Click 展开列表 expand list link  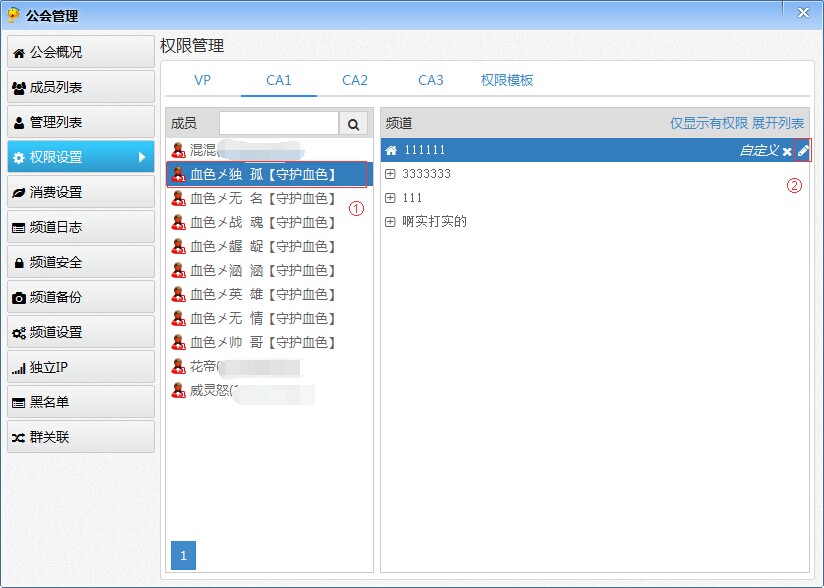[x=778, y=123]
